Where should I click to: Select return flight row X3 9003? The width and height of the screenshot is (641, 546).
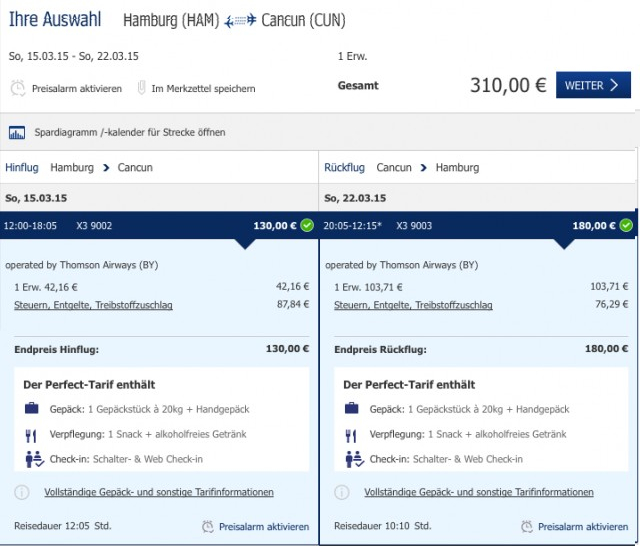[478, 225]
